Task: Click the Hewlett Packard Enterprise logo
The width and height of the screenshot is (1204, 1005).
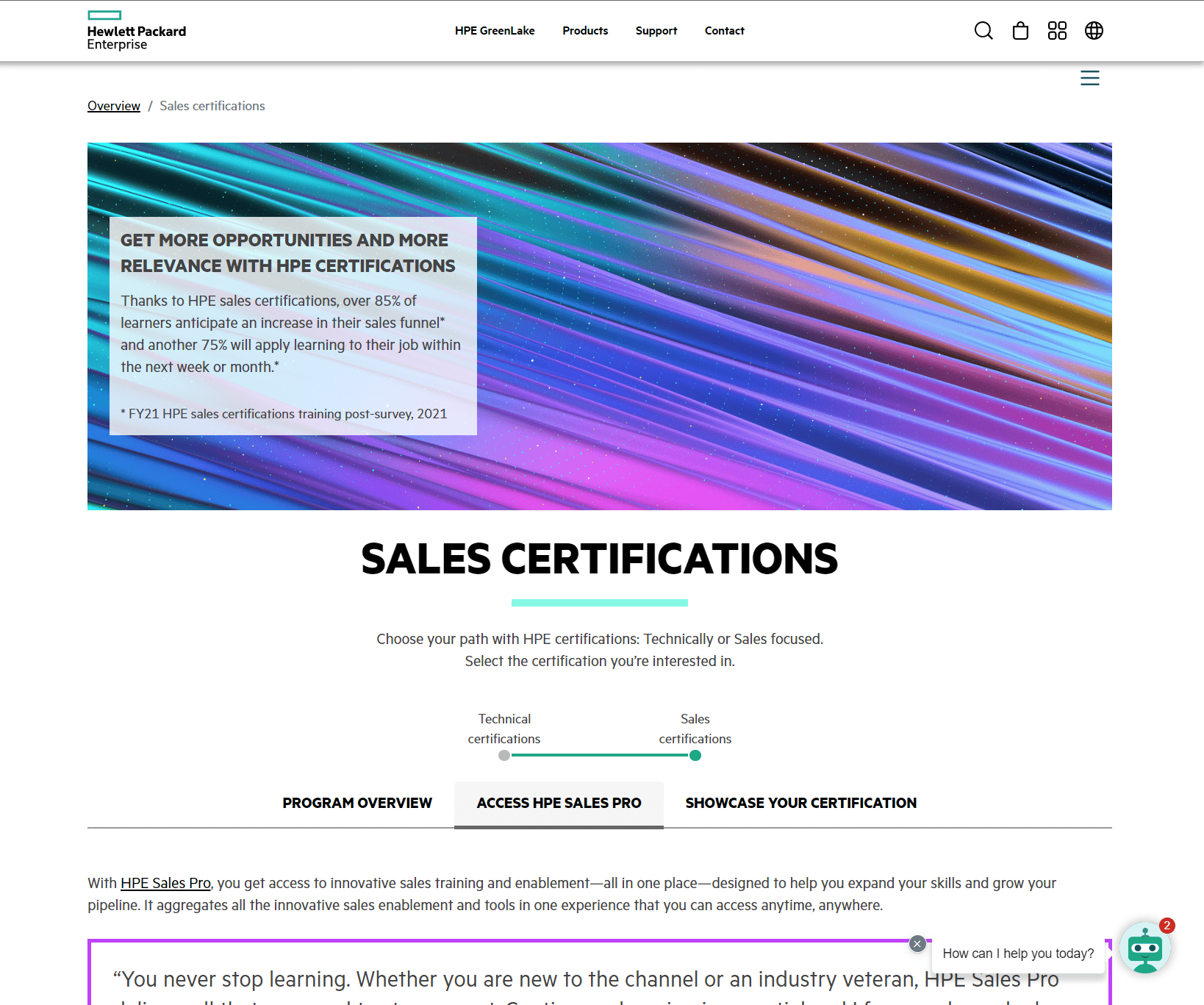Action: [137, 31]
